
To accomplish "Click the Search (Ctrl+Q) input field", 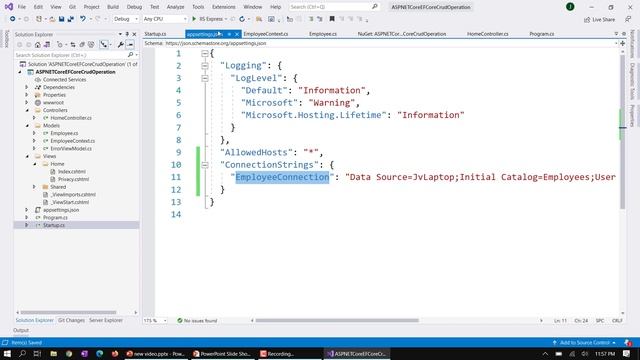I will pos(334,7).
